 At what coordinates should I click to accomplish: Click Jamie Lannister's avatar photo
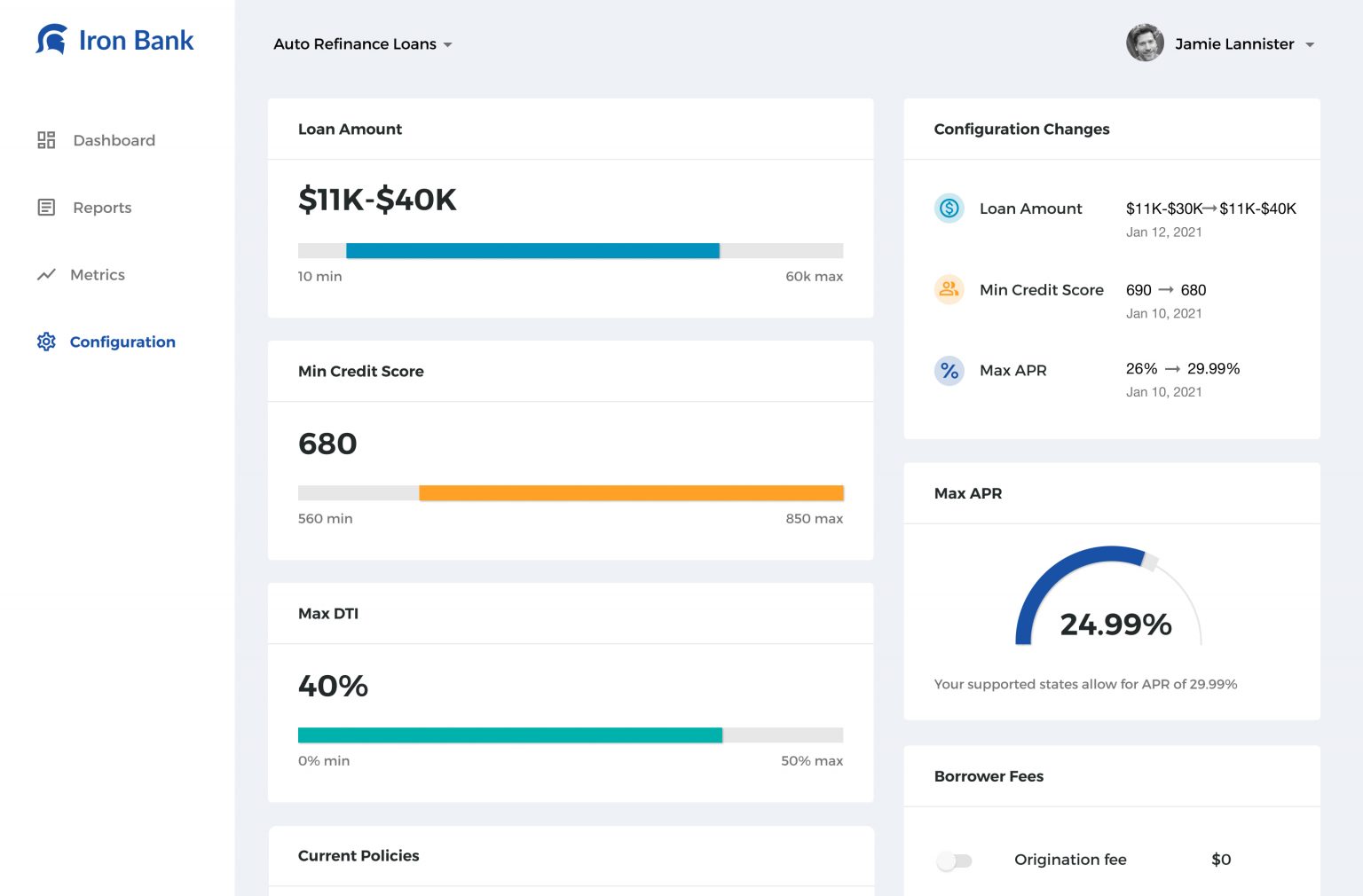1145,43
